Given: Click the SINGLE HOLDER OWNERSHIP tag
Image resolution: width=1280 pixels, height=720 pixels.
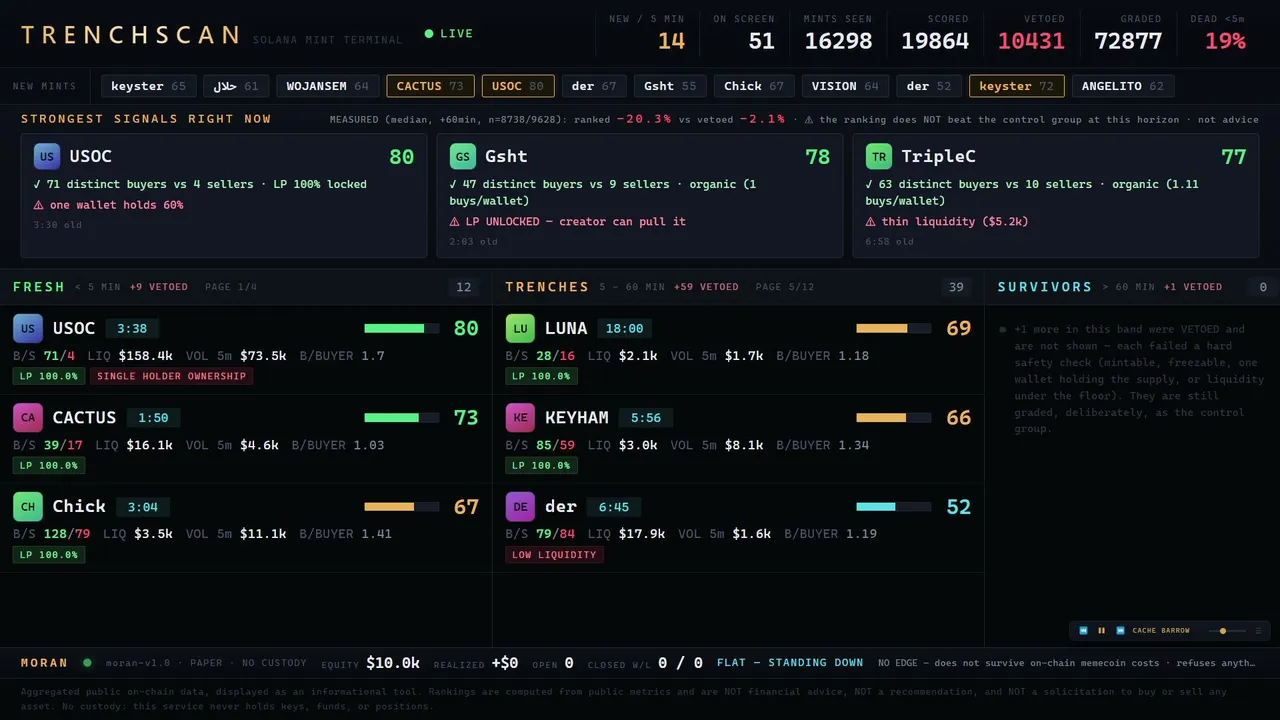Looking at the screenshot, I should pos(171,376).
